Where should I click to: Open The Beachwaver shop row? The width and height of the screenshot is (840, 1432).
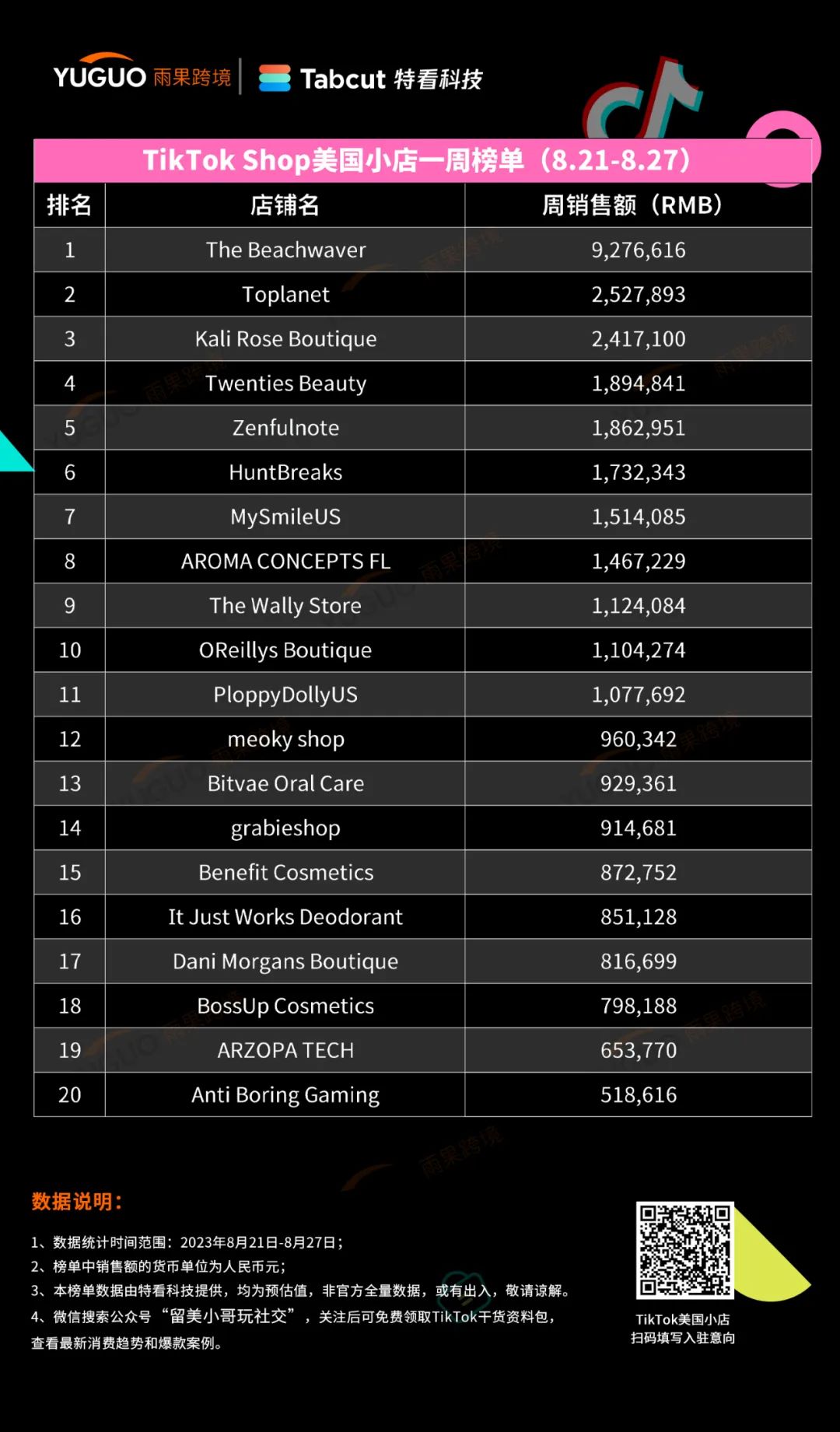click(x=422, y=250)
